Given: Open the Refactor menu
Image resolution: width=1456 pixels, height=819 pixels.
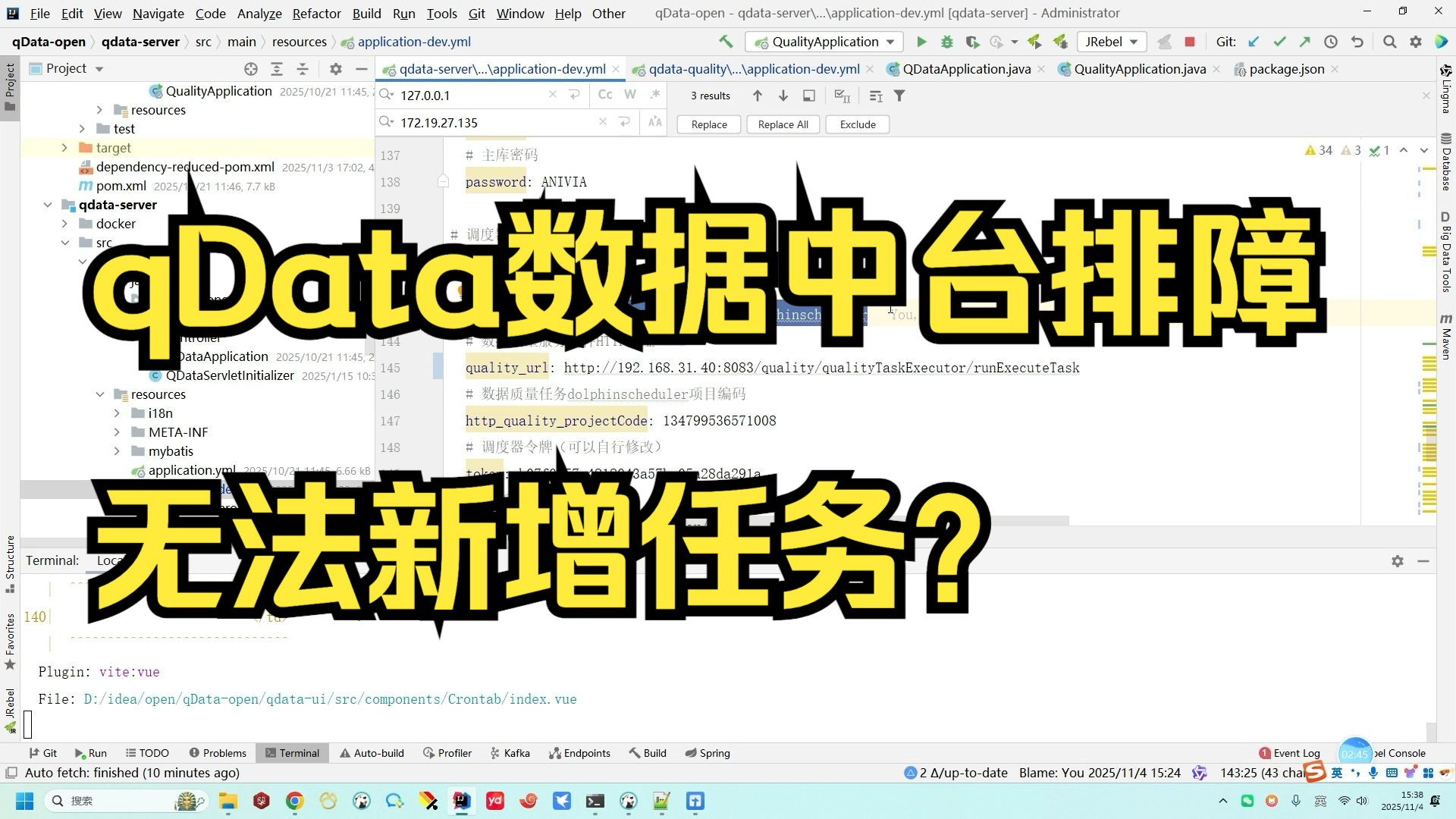Looking at the screenshot, I should click(x=316, y=13).
